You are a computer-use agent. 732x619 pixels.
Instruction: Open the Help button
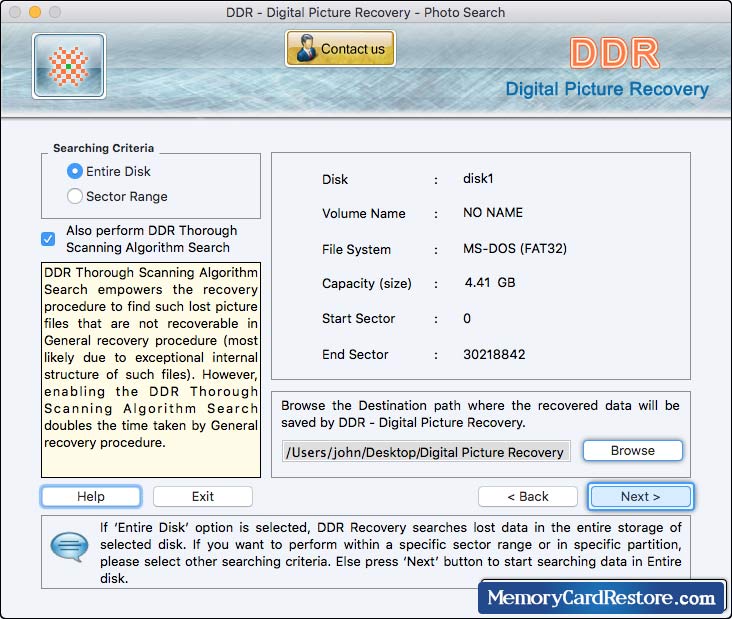coord(91,496)
